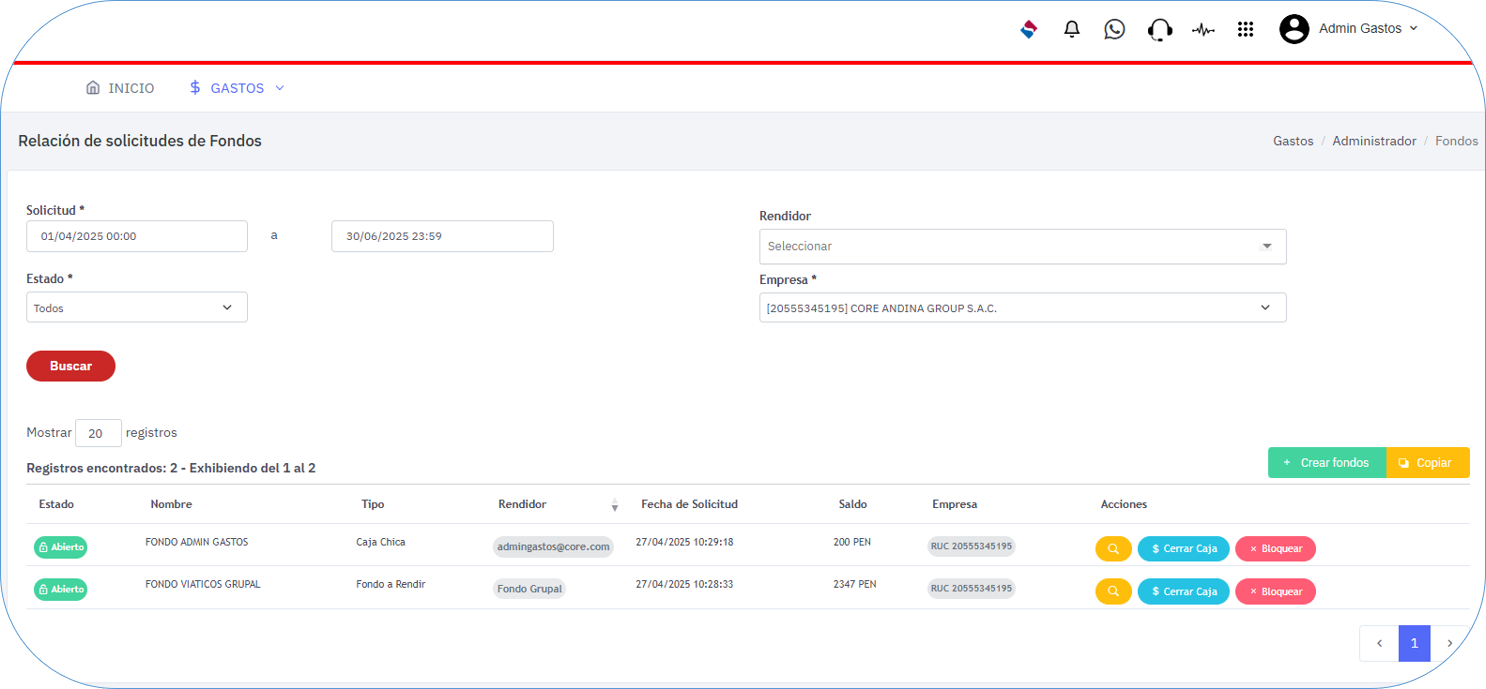The width and height of the screenshot is (1486, 689).
Task: Click the Buscar button
Action: pos(71,366)
